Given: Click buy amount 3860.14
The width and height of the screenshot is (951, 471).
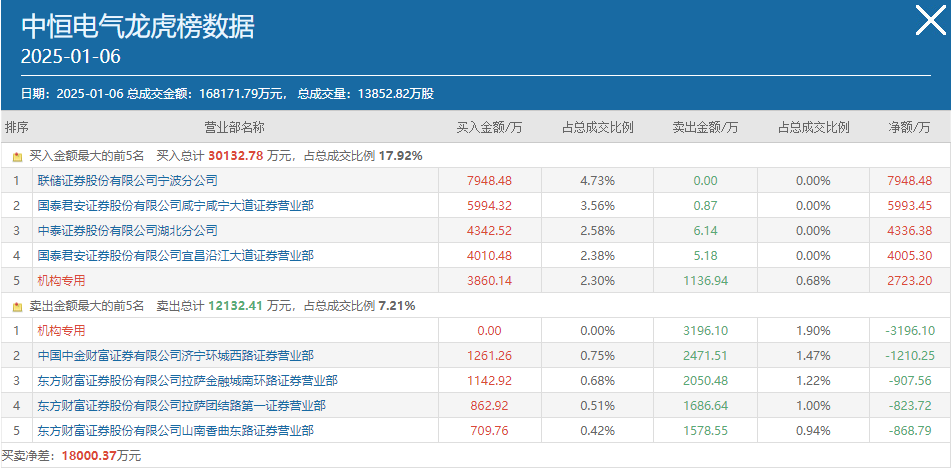Looking at the screenshot, I should [x=489, y=281].
